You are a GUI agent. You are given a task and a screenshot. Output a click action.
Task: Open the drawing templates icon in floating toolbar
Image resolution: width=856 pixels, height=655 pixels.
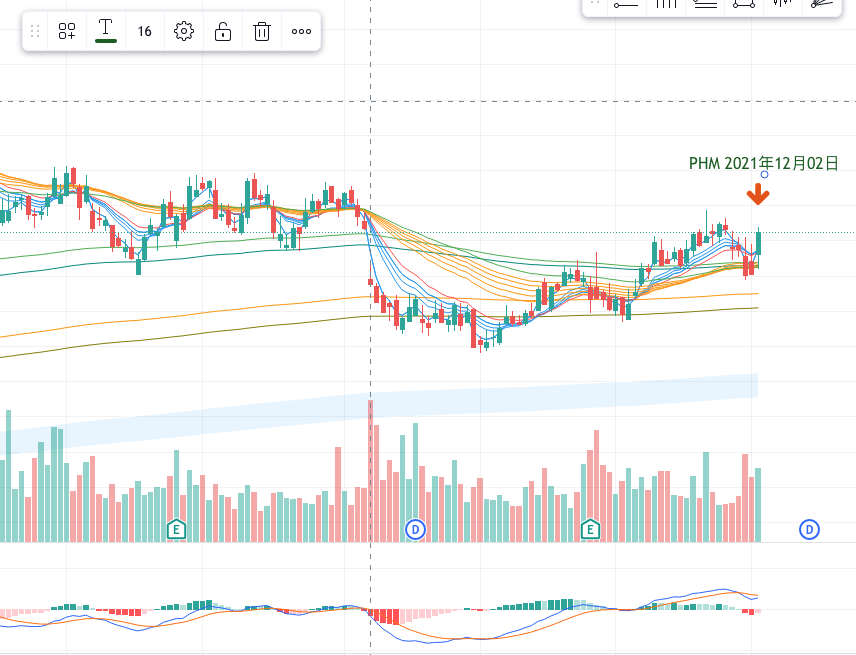point(67,31)
